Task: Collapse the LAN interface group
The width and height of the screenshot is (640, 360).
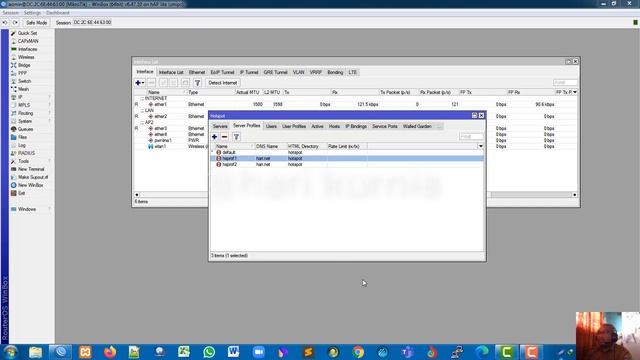Action: pyautogui.click(x=142, y=110)
